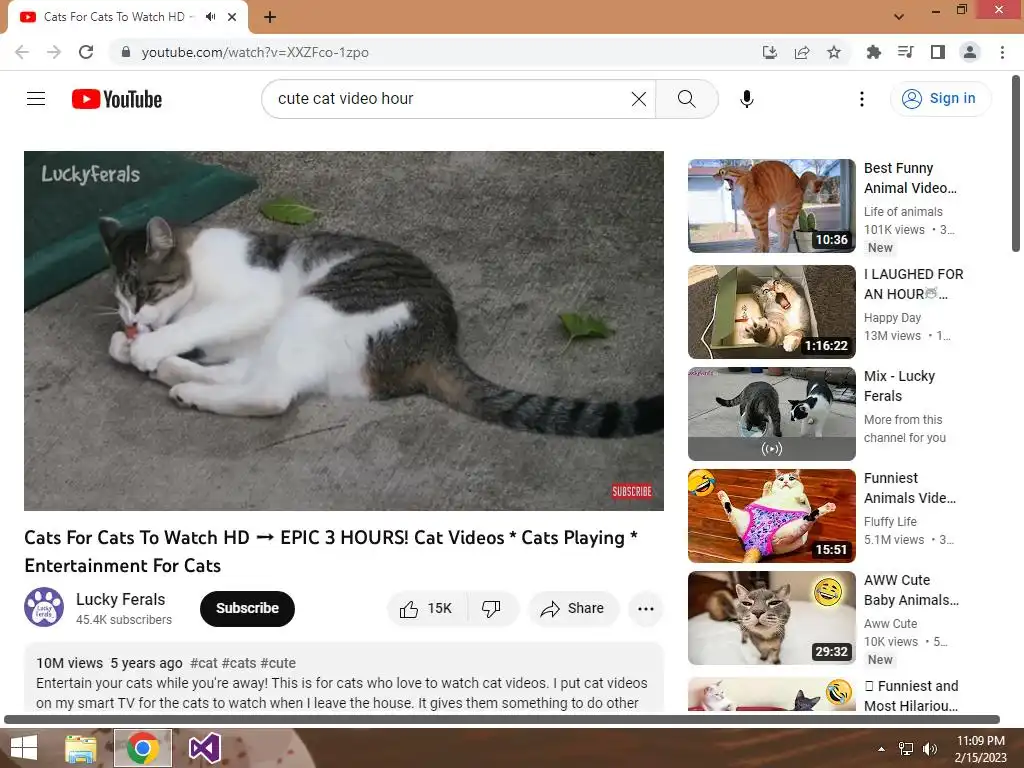Click Fluffy Life channel name

[890, 521]
